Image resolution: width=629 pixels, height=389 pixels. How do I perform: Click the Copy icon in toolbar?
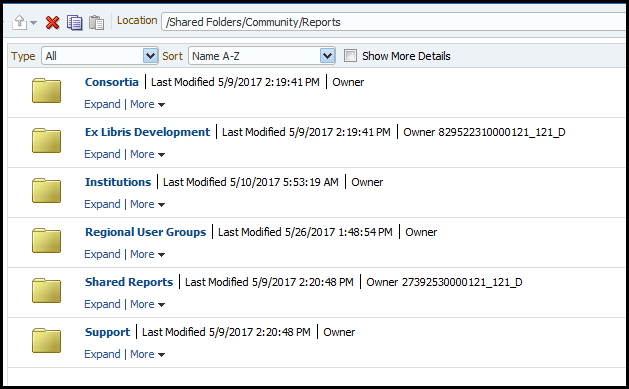pyautogui.click(x=75, y=22)
